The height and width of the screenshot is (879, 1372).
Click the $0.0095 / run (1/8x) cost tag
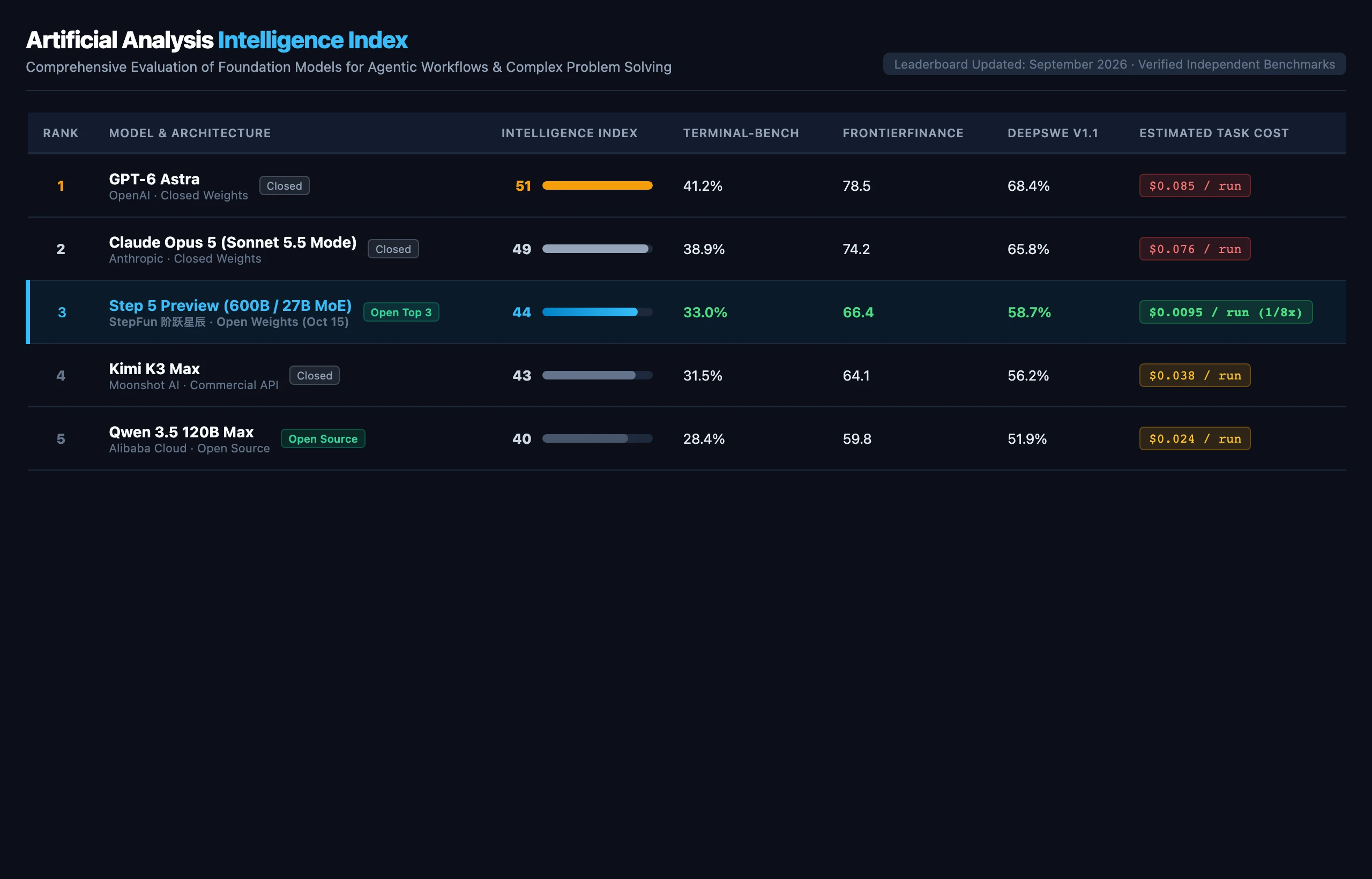tap(1226, 312)
